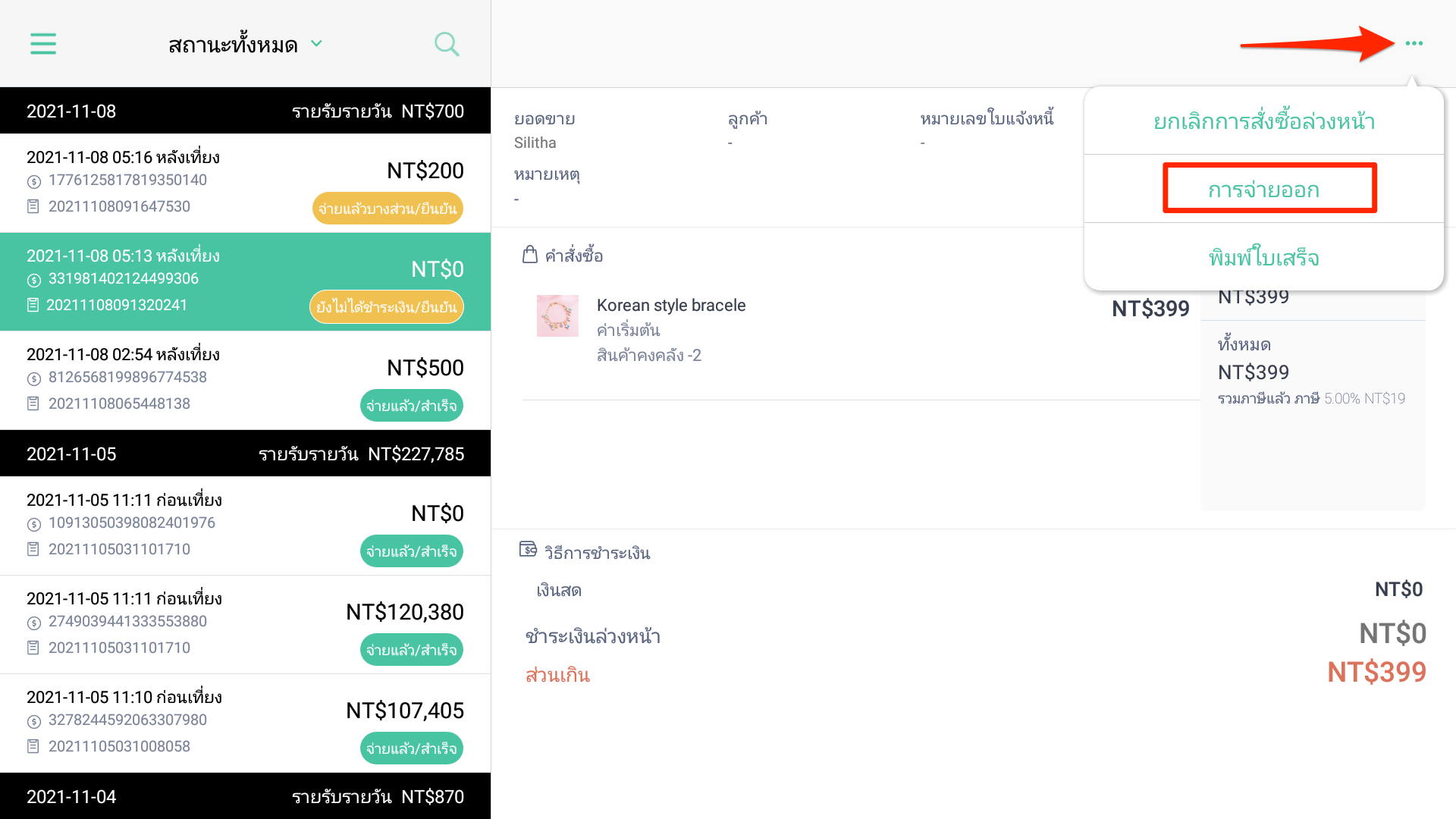
Task: Open the hamburger menu icon
Action: pyautogui.click(x=43, y=44)
